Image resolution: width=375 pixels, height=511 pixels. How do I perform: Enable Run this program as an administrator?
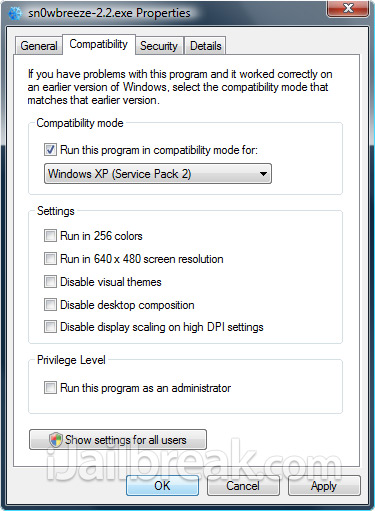pyautogui.click(x=50, y=388)
